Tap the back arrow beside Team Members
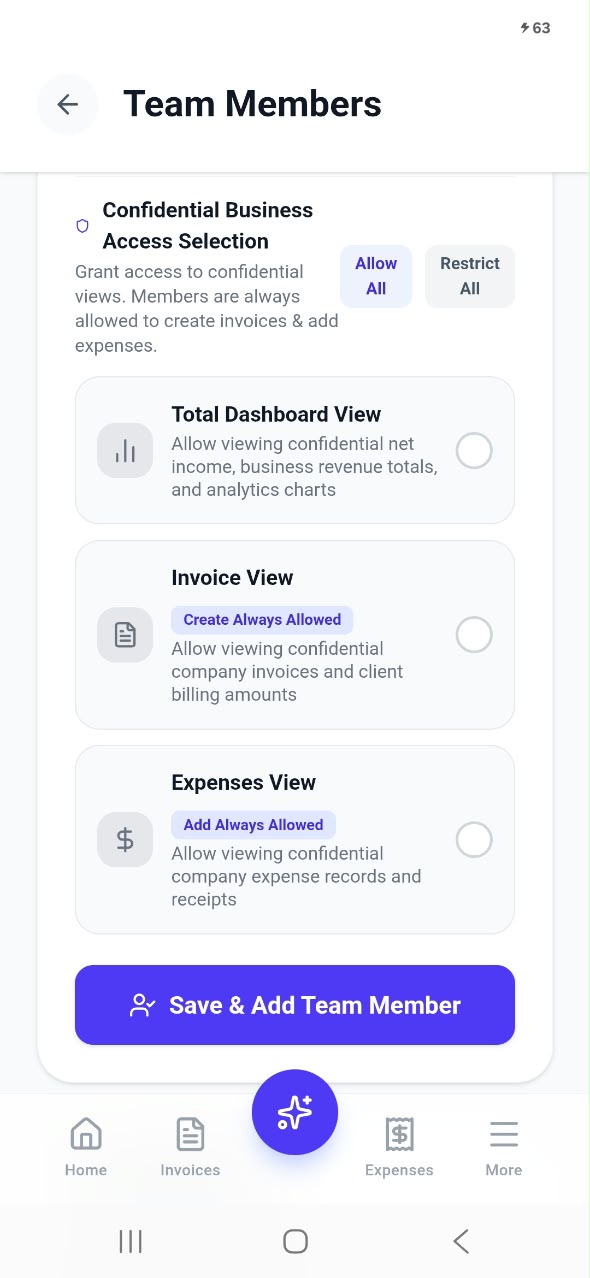This screenshot has width=590, height=1278. pyautogui.click(x=67, y=104)
